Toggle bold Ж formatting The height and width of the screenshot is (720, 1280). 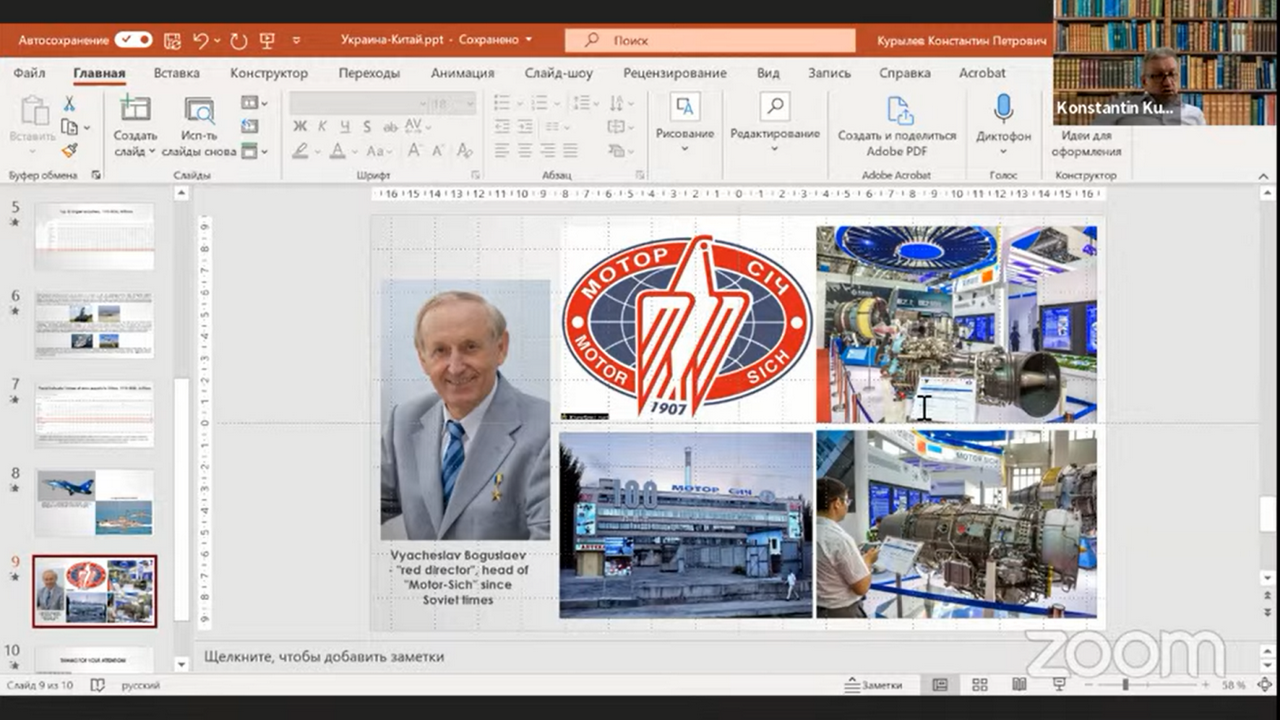point(299,127)
